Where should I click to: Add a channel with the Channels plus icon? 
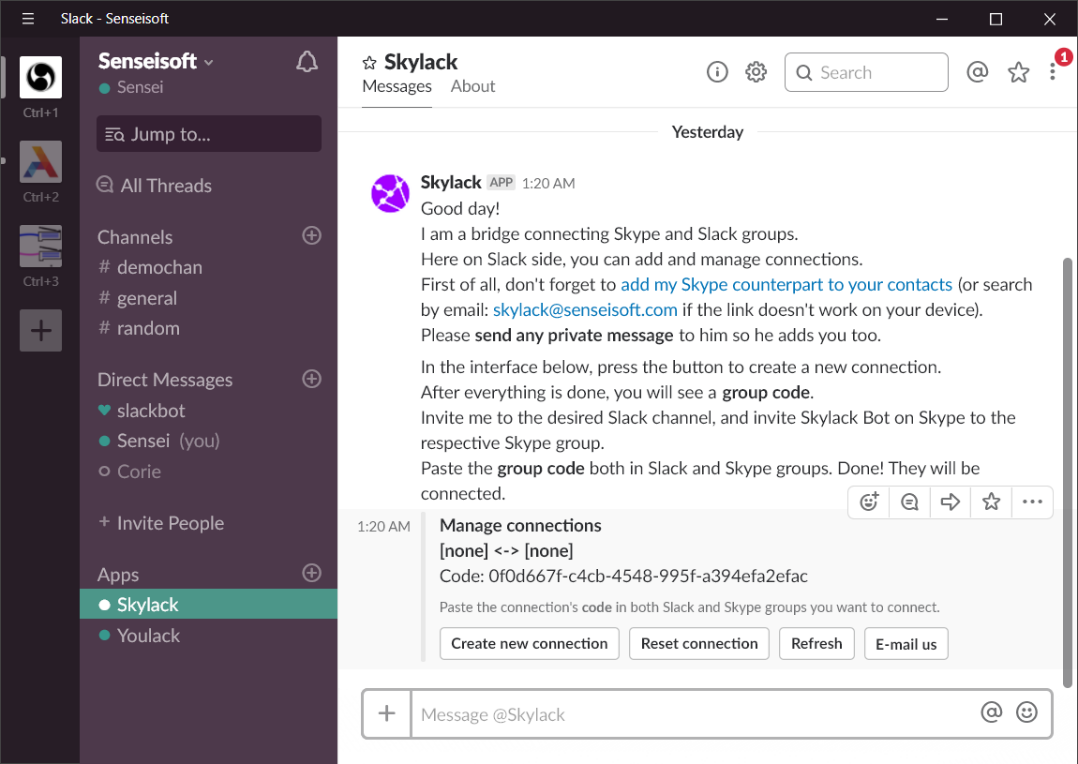coord(311,236)
